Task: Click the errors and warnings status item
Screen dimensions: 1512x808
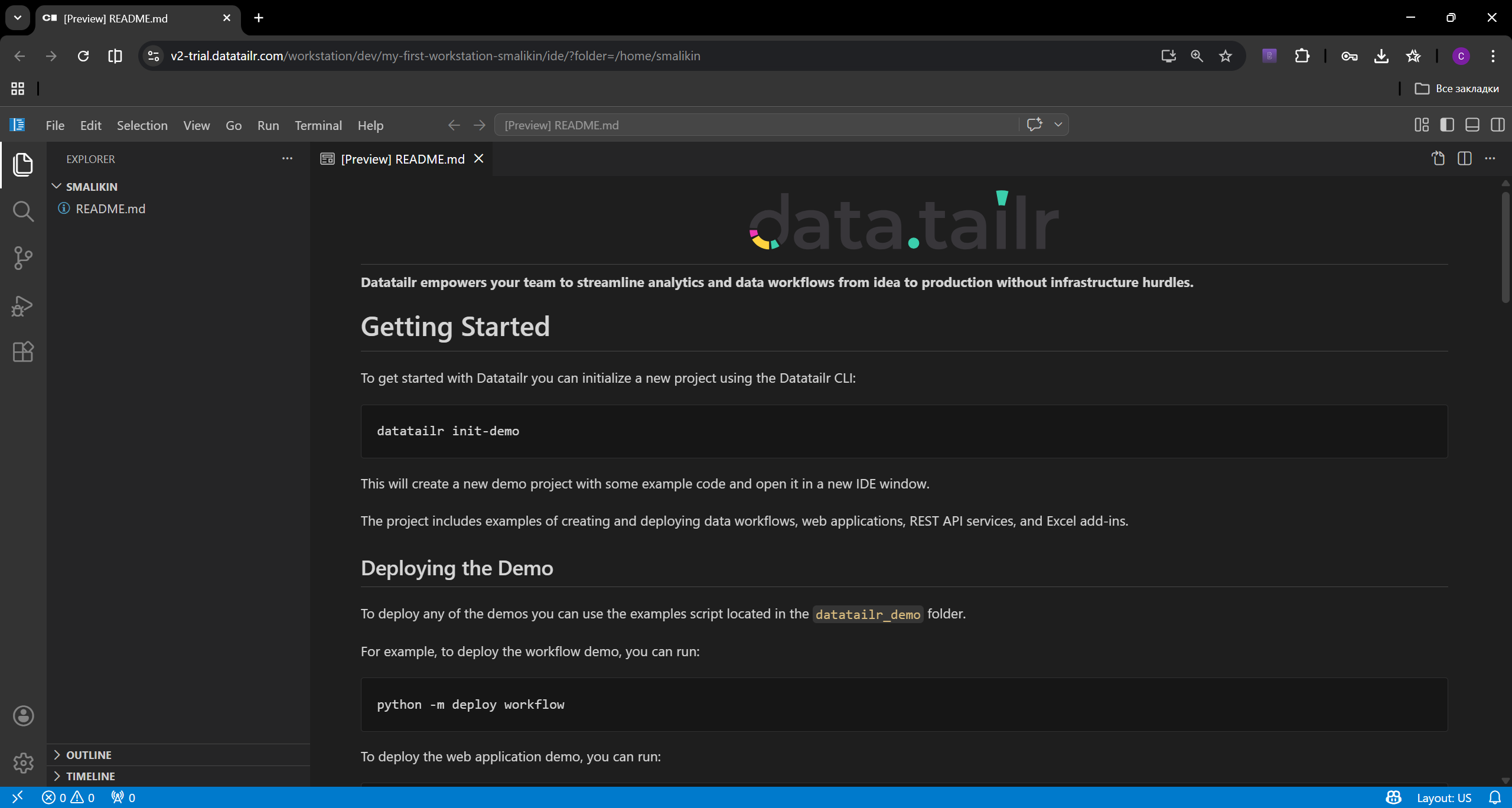Action: click(x=68, y=797)
